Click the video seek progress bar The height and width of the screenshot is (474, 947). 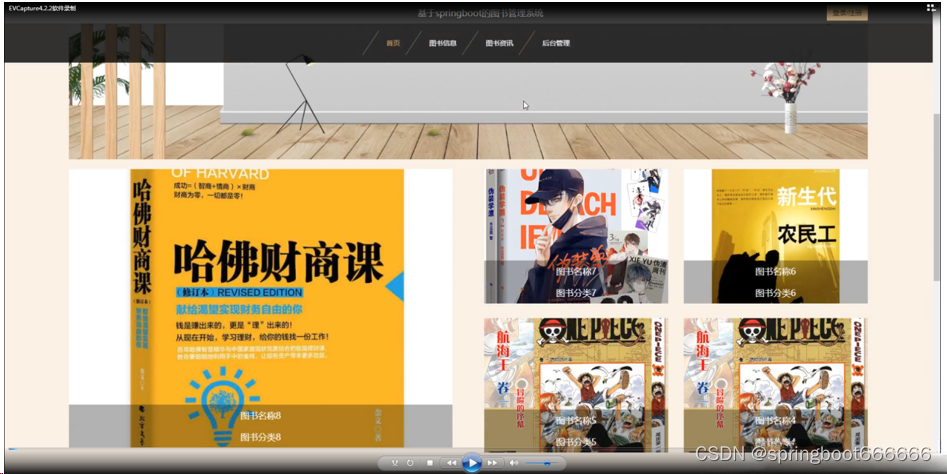474,449
